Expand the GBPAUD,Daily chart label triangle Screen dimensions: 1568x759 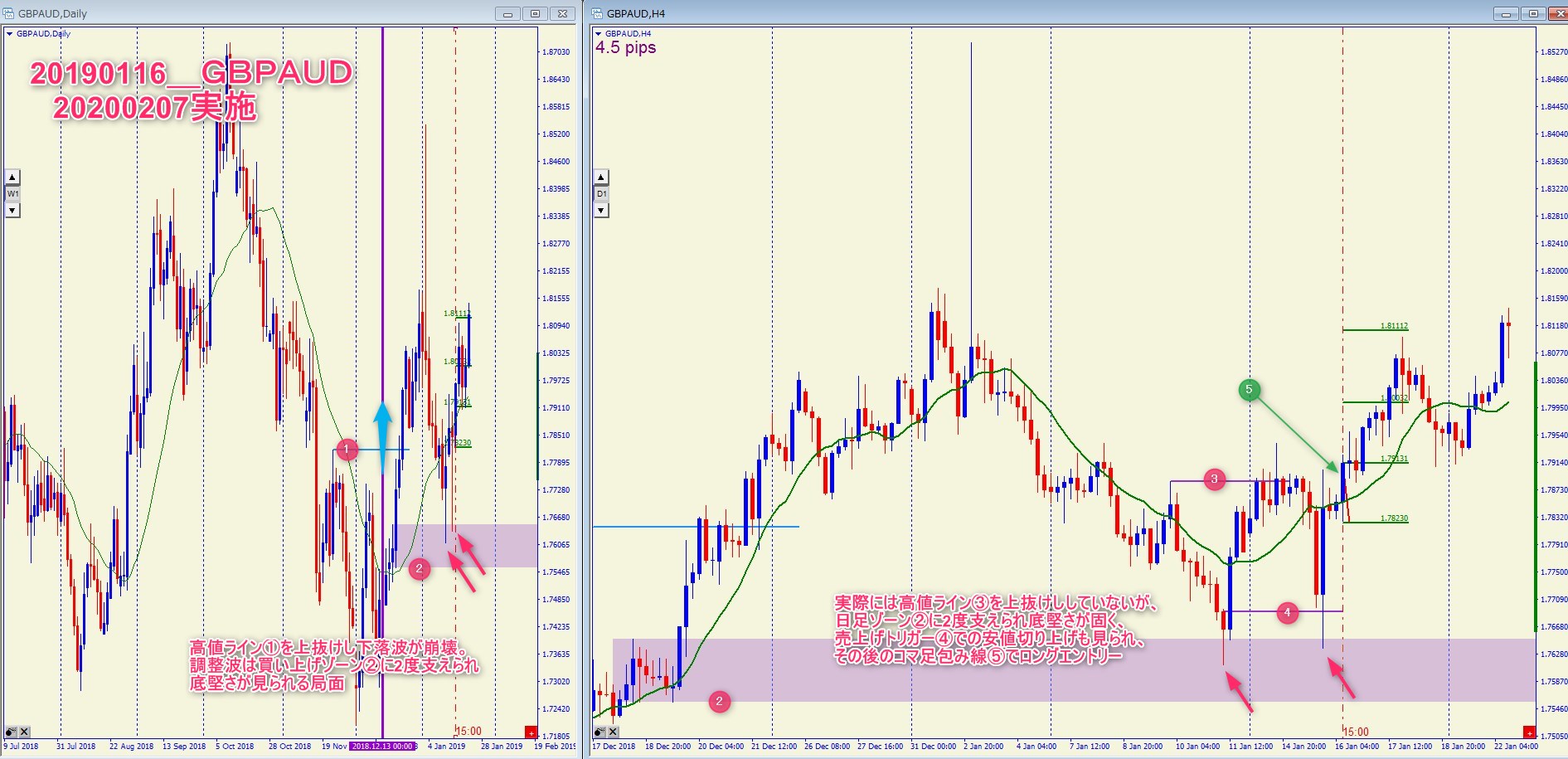[x=9, y=34]
